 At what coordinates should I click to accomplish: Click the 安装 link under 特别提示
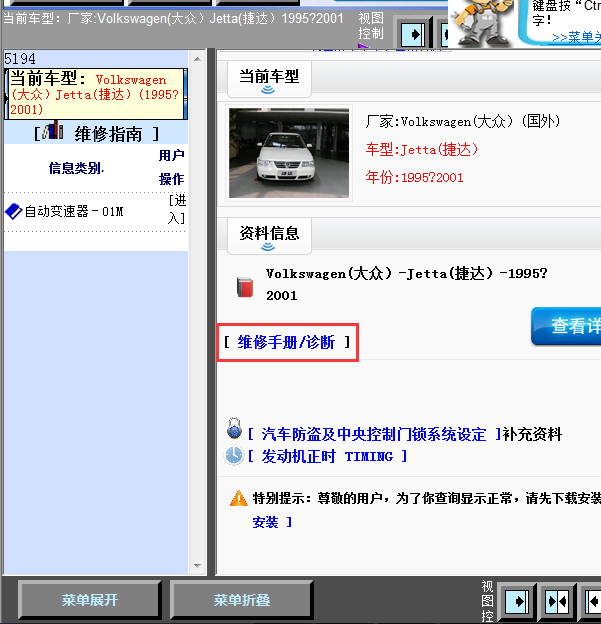[265, 522]
